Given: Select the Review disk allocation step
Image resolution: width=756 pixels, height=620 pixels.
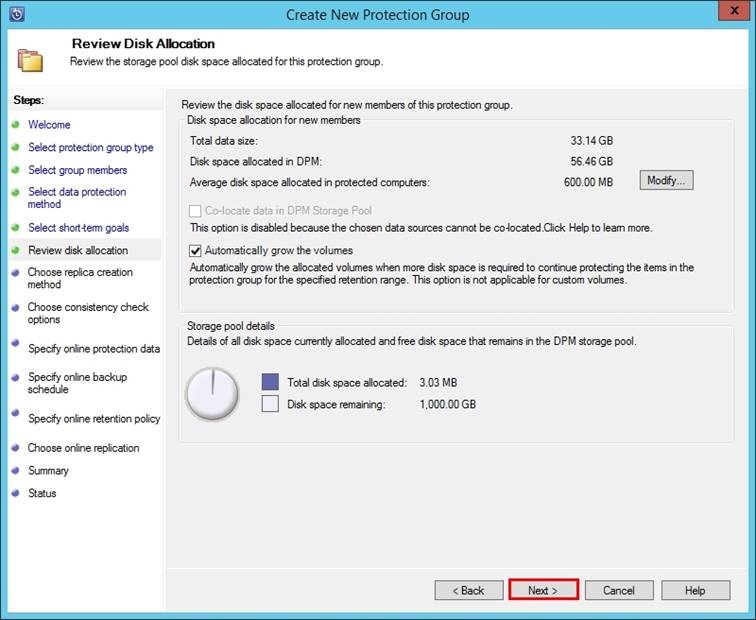Looking at the screenshot, I should 78,250.
